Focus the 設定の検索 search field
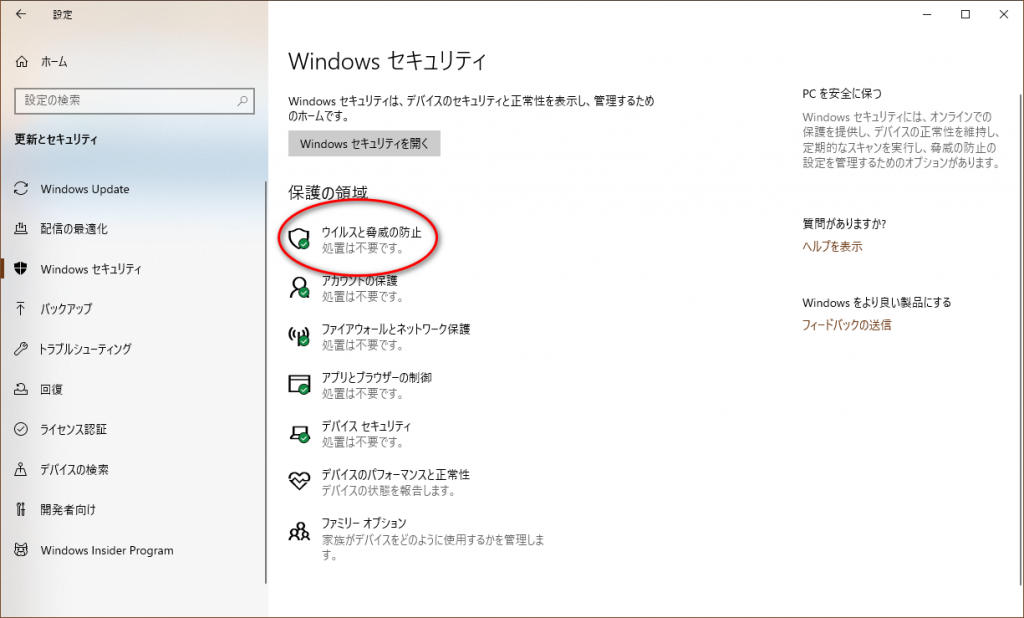This screenshot has height=618, width=1024. click(x=125, y=101)
